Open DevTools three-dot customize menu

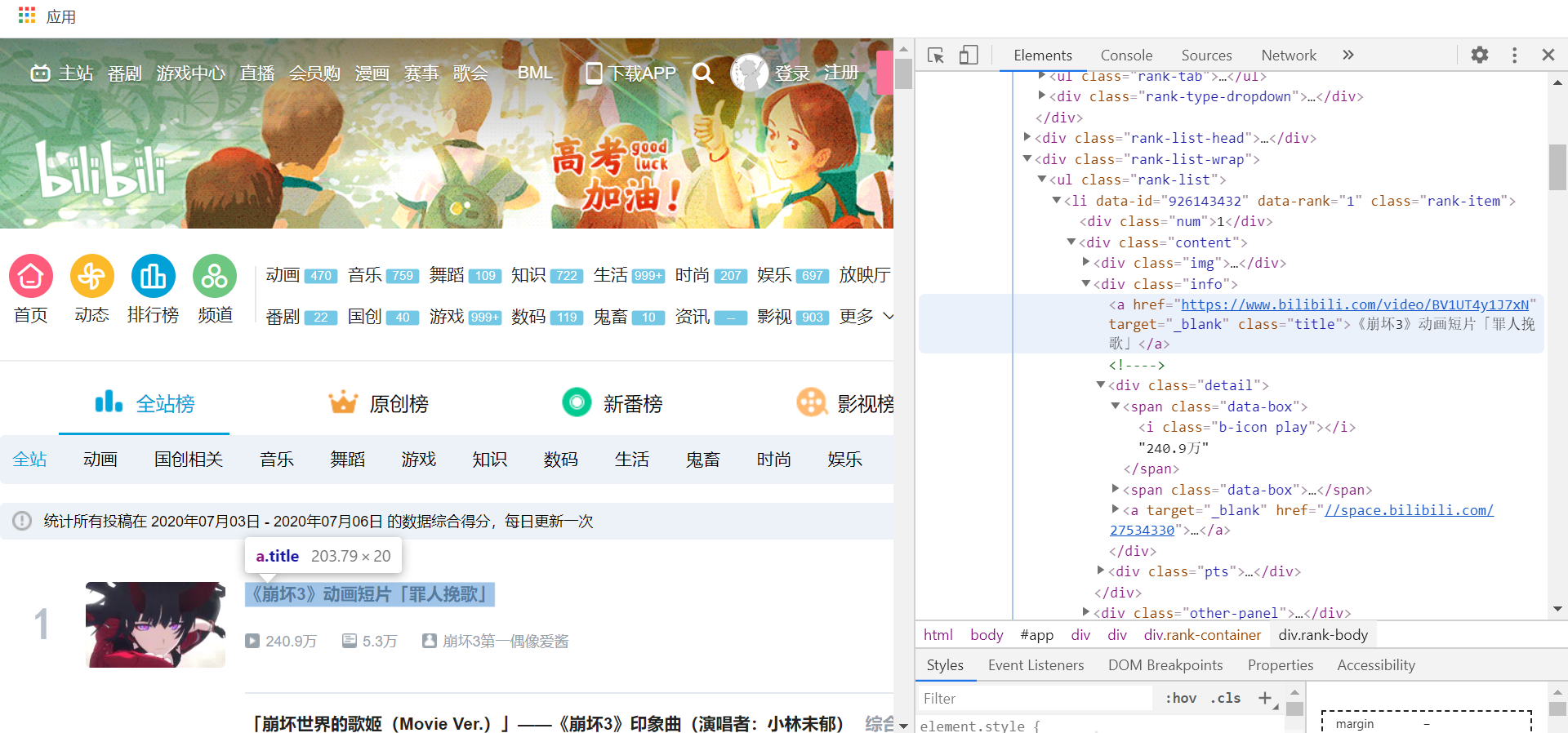point(1514,55)
